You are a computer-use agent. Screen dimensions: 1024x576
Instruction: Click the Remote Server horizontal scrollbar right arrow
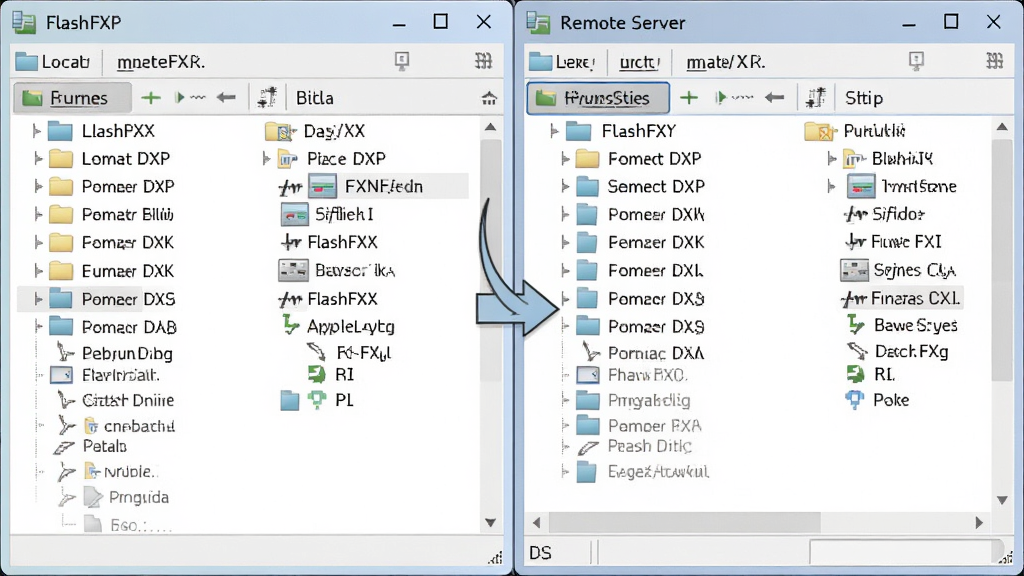coord(979,522)
